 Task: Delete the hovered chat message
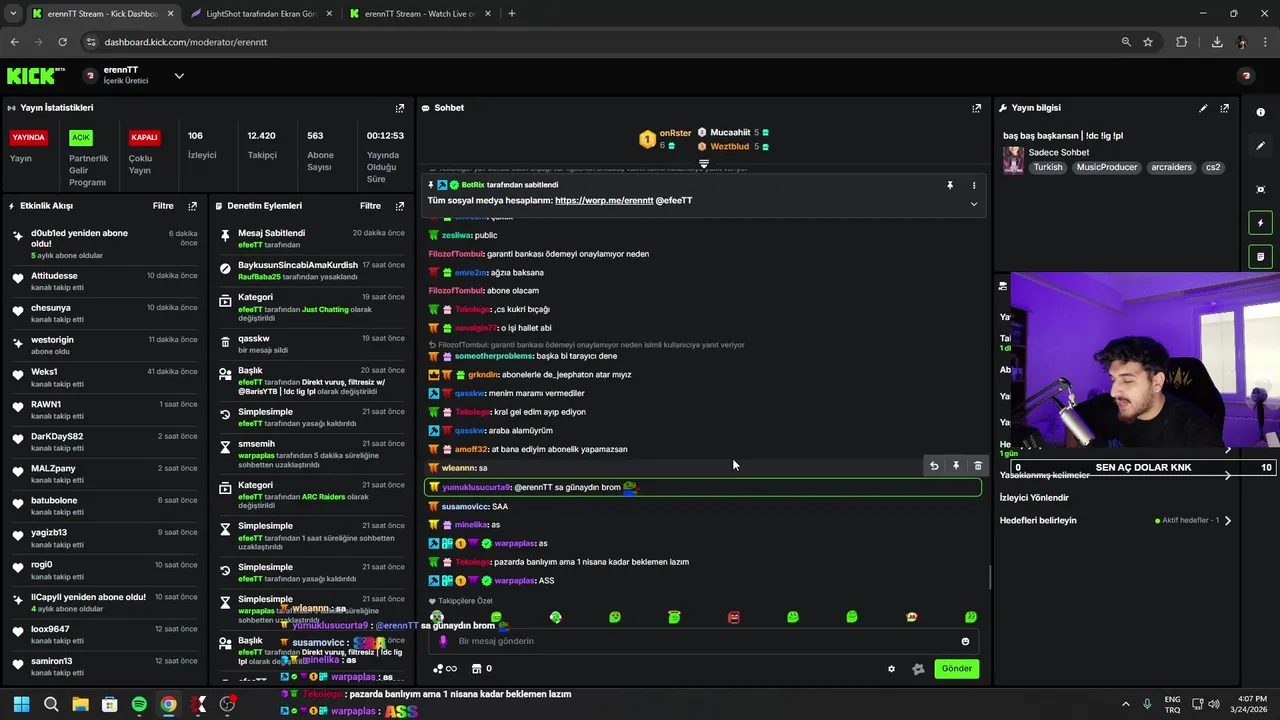pos(978,466)
